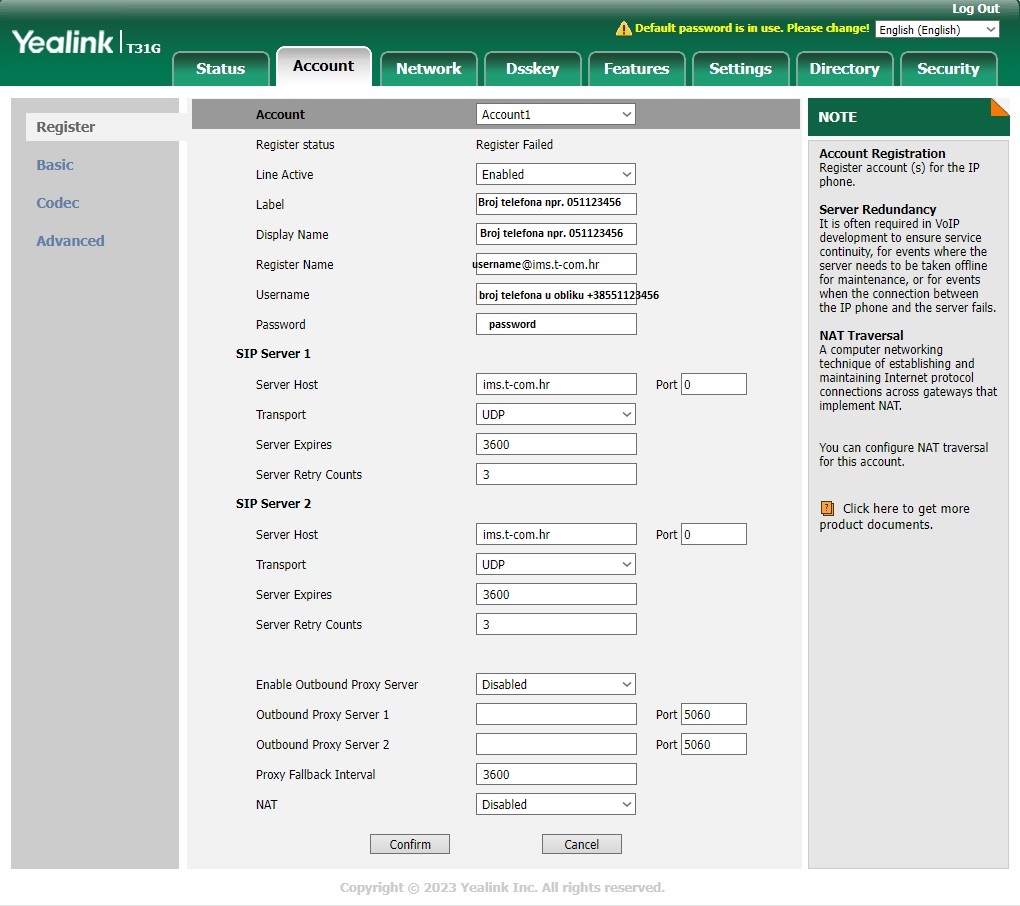
Task: Select the Codec sidebar section
Action: pos(58,203)
